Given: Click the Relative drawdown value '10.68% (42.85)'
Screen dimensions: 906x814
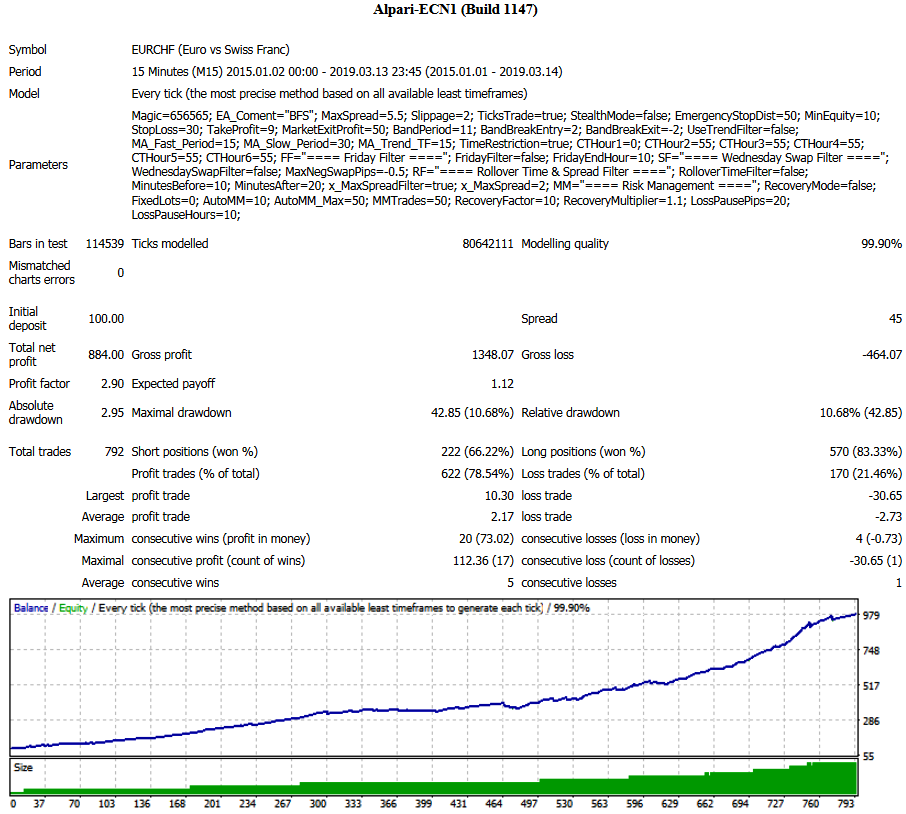Looking at the screenshot, I should [861, 412].
